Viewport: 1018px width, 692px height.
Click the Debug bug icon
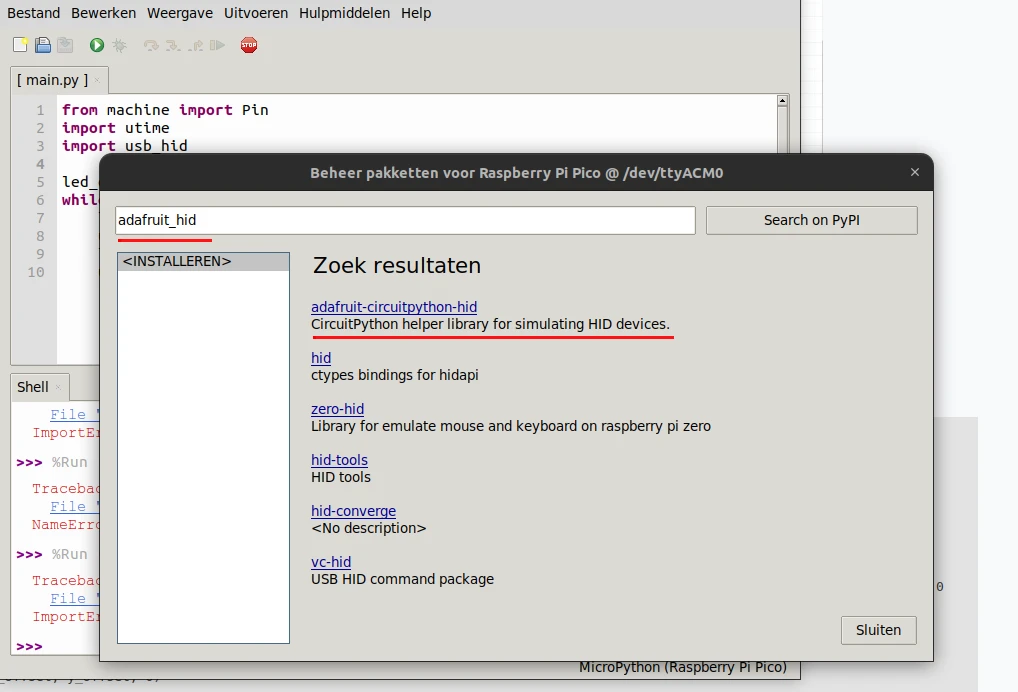click(120, 45)
